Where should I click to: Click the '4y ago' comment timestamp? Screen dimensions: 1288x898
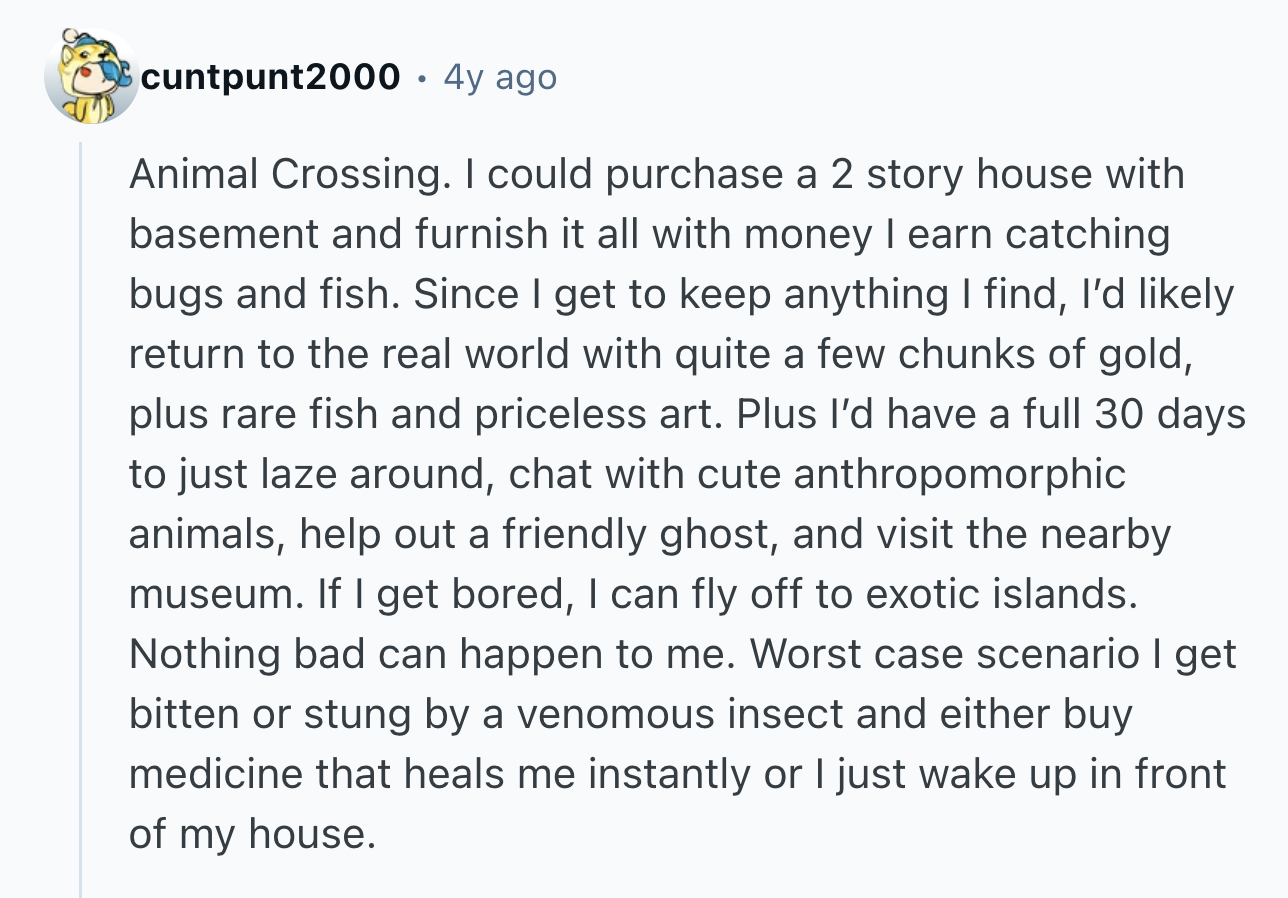(x=500, y=77)
